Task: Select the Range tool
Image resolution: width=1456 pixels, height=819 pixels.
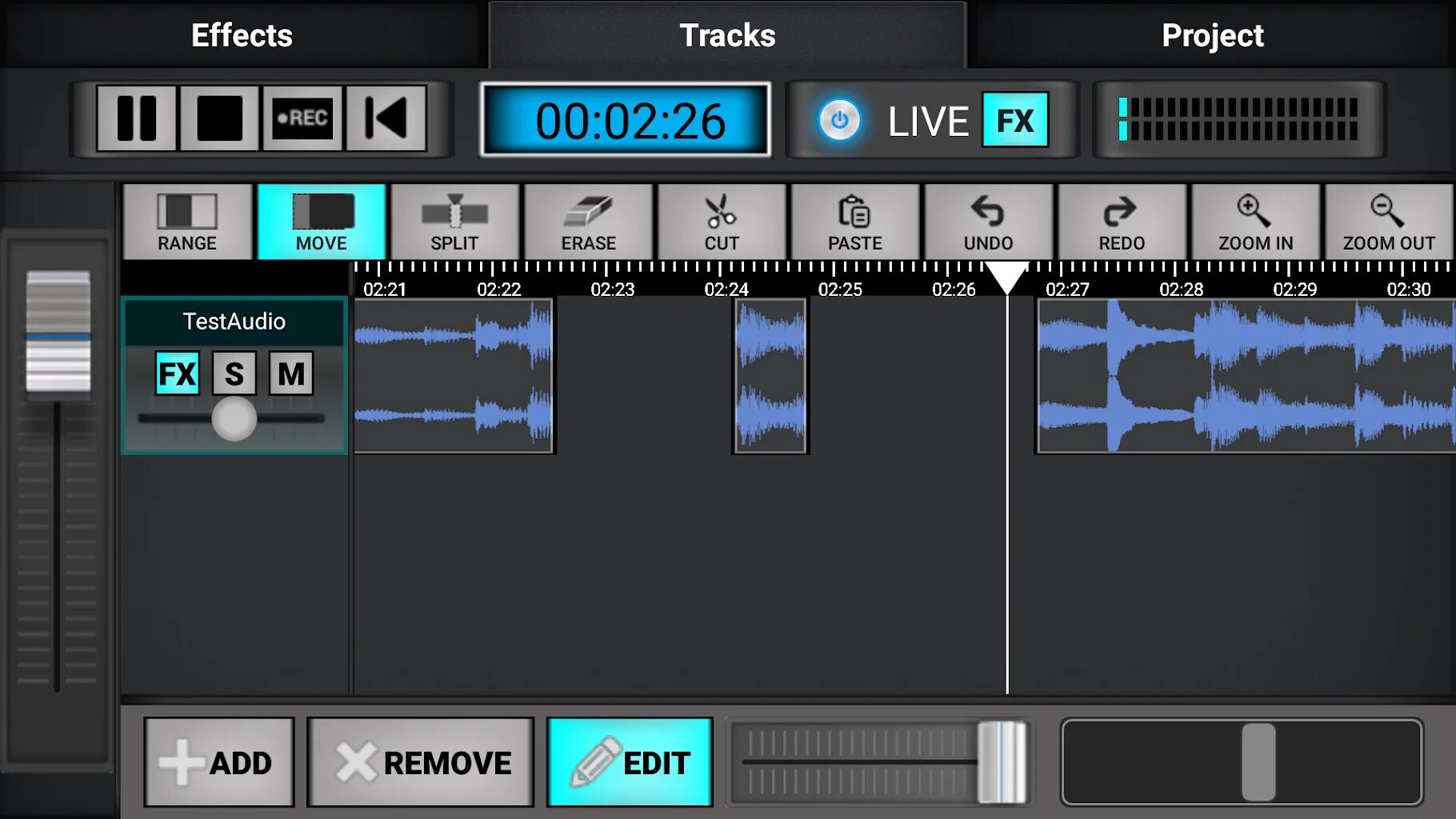Action: (187, 222)
